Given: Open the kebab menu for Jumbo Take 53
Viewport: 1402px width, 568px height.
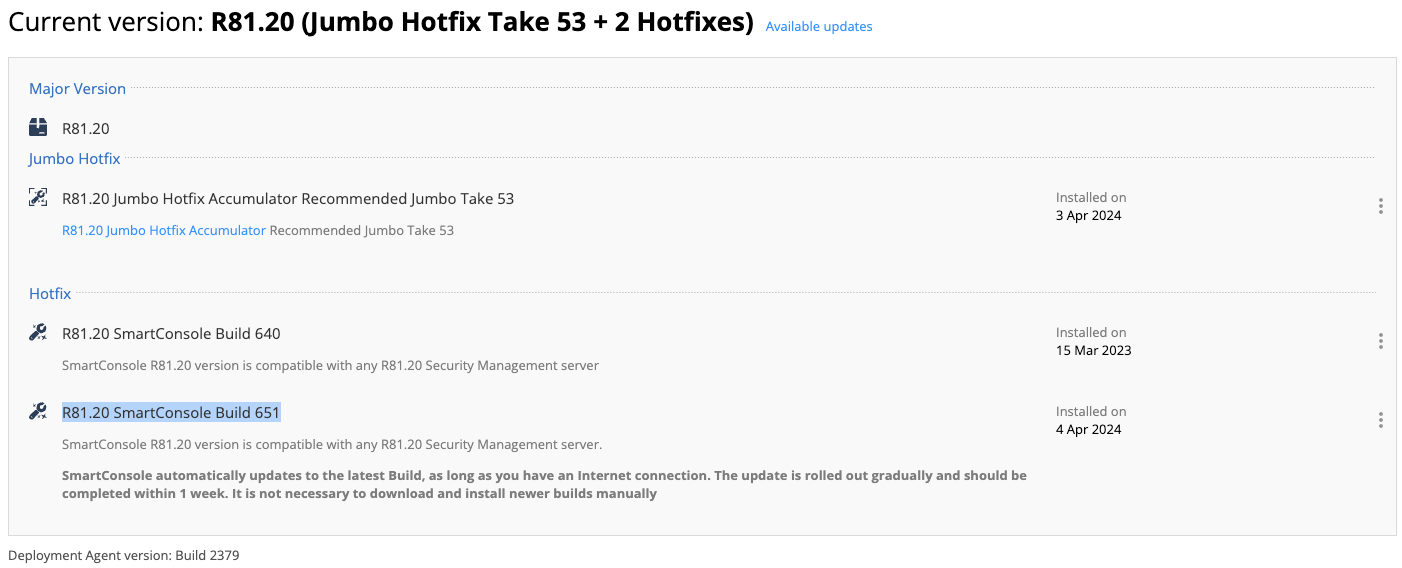Looking at the screenshot, I should [1380, 206].
